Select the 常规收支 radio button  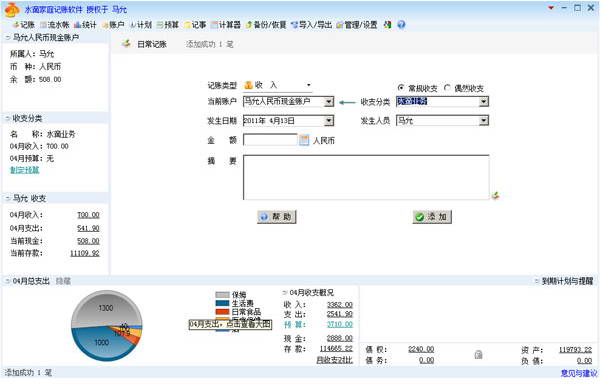click(401, 88)
